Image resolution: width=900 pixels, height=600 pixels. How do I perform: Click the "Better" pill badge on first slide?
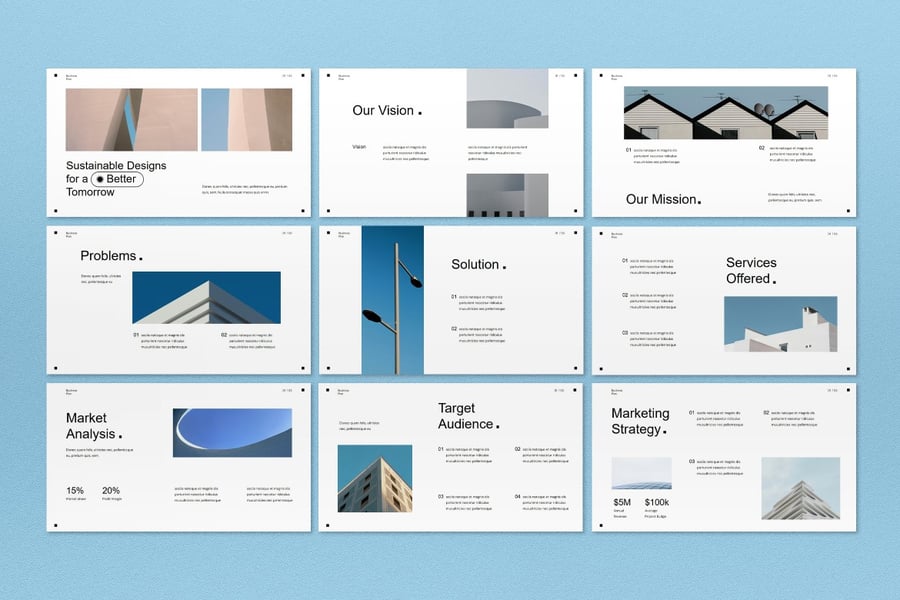click(x=117, y=179)
